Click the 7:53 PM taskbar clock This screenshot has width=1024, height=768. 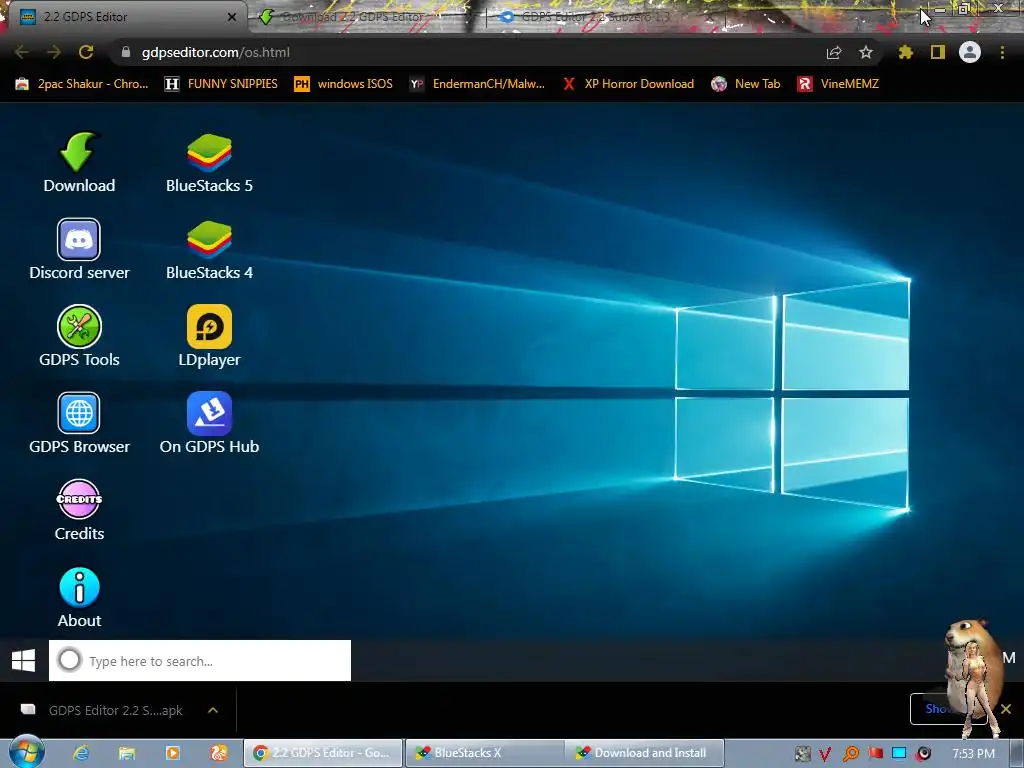(x=973, y=754)
